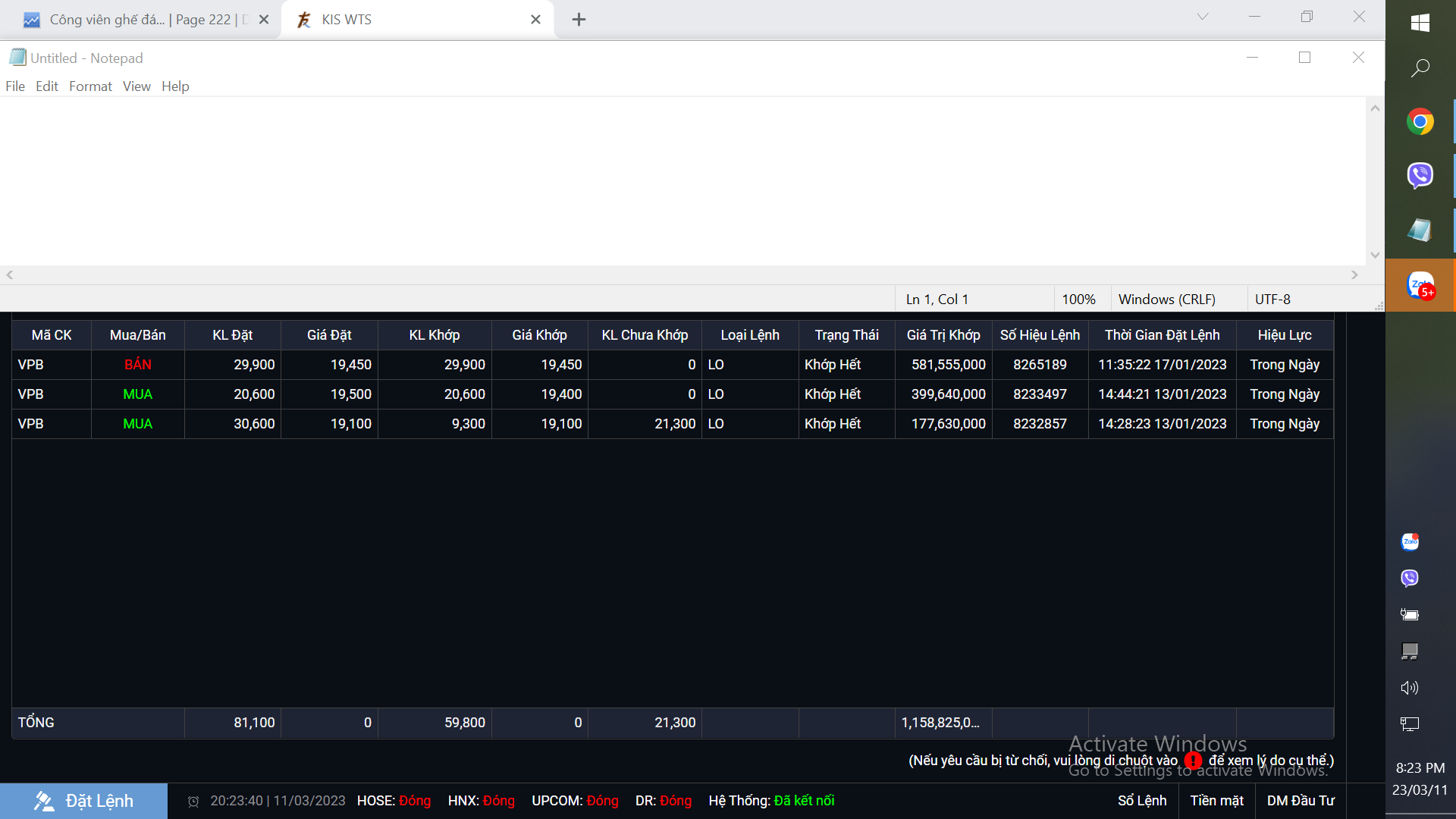This screenshot has width=1456, height=819.
Task: Open new browser tab with plus button
Action: tap(579, 20)
